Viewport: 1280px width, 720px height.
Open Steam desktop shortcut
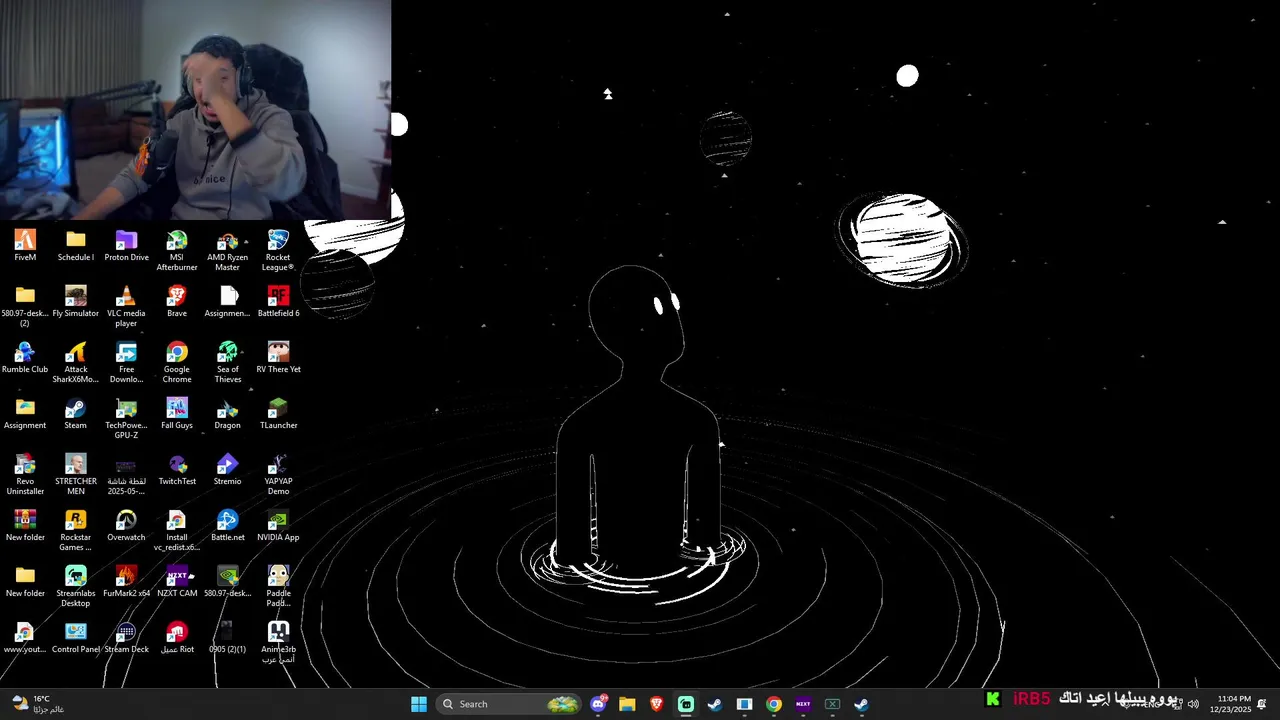[x=76, y=414]
